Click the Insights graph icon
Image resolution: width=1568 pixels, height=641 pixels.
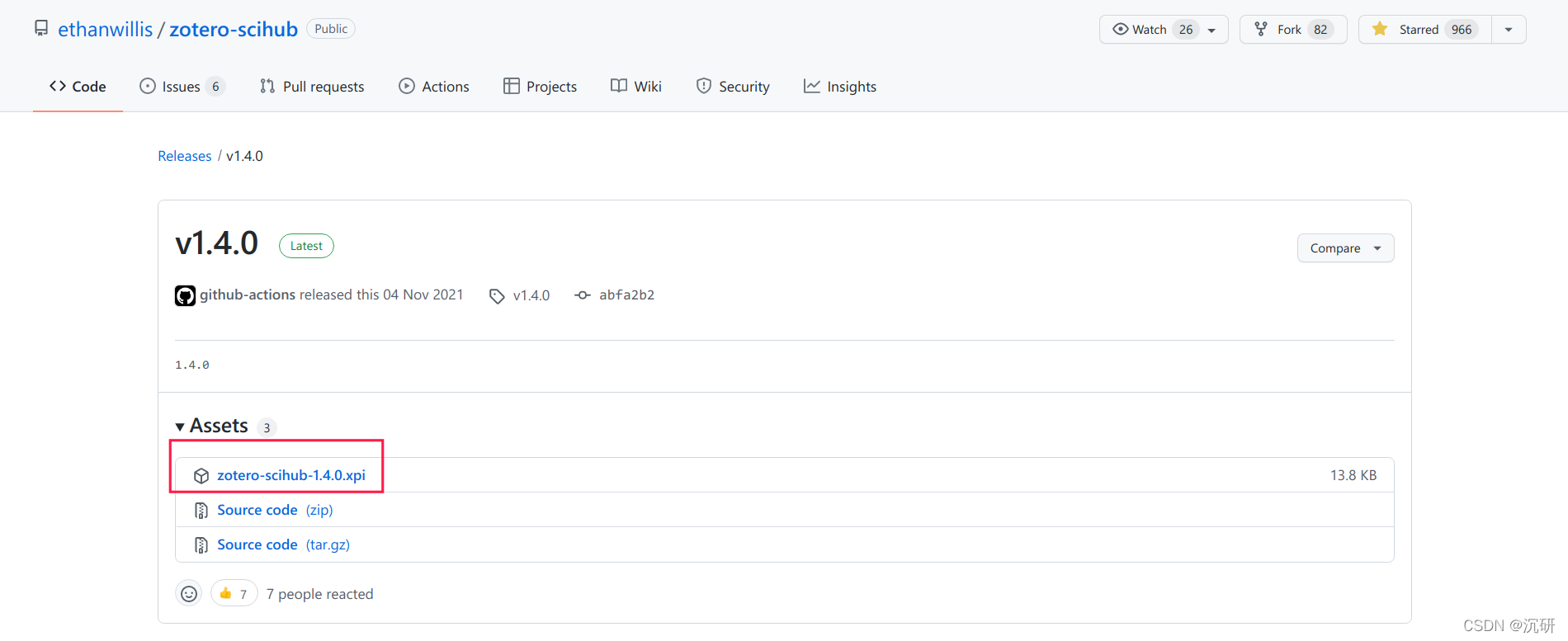(812, 86)
